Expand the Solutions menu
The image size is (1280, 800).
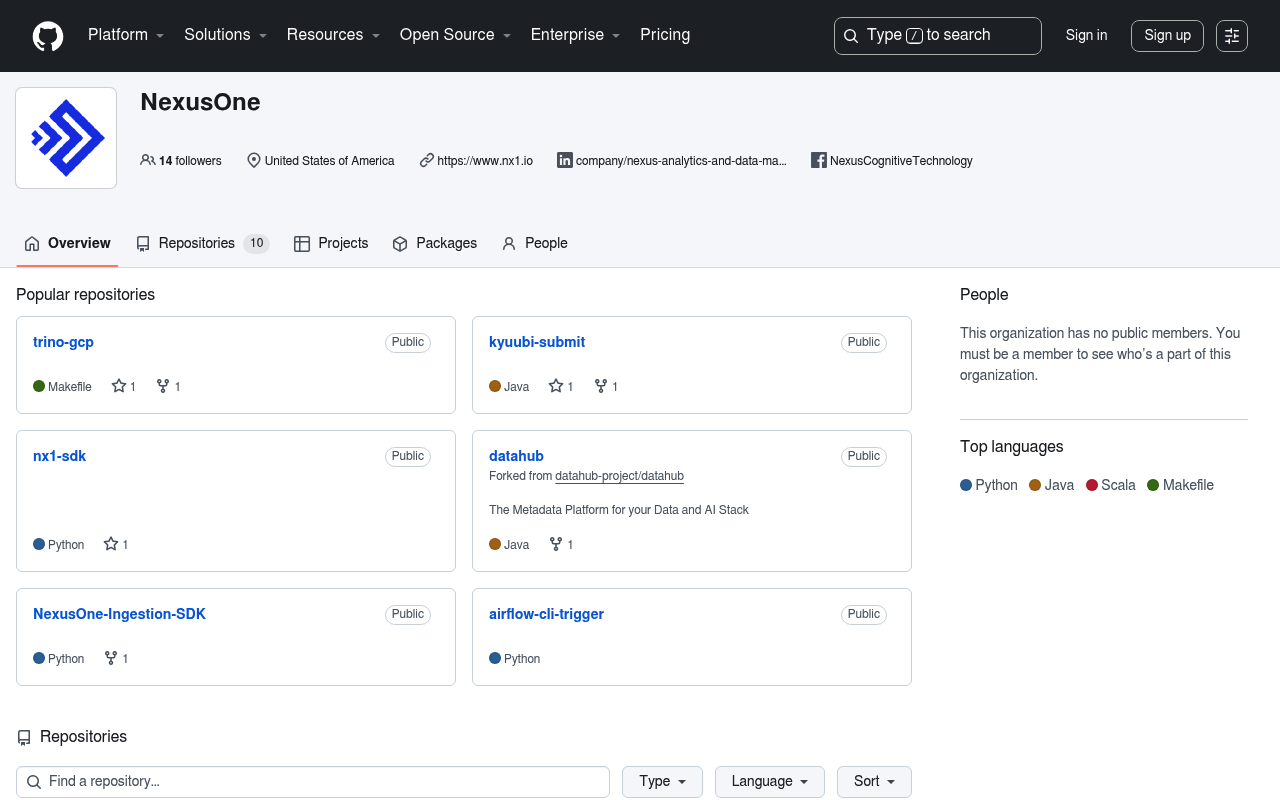coord(226,35)
